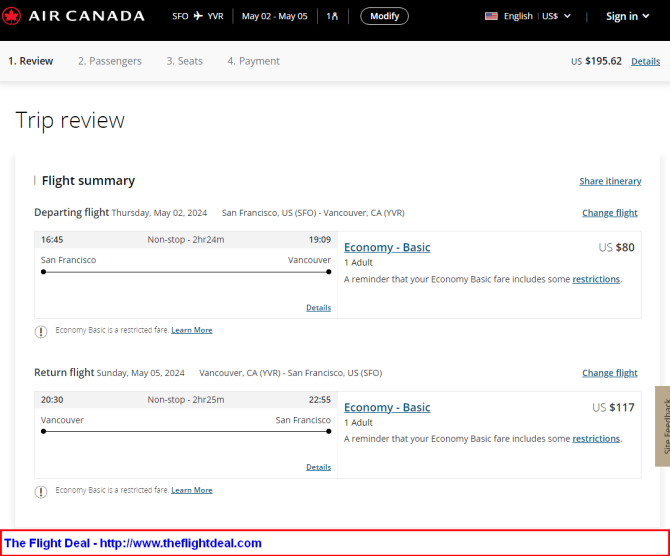This screenshot has width=670, height=556.
Task: Open the Site Feedback side tab
Action: (663, 426)
